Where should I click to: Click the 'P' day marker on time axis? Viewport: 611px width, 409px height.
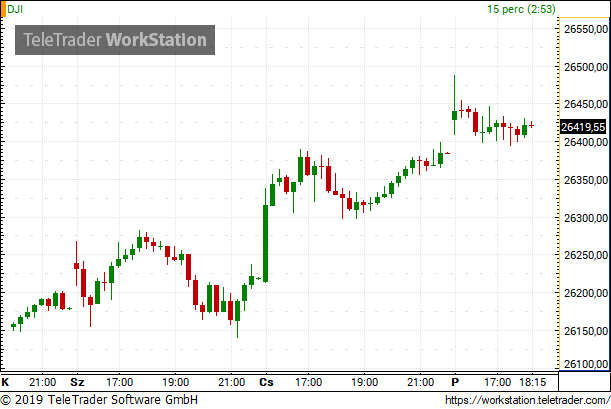click(x=455, y=382)
